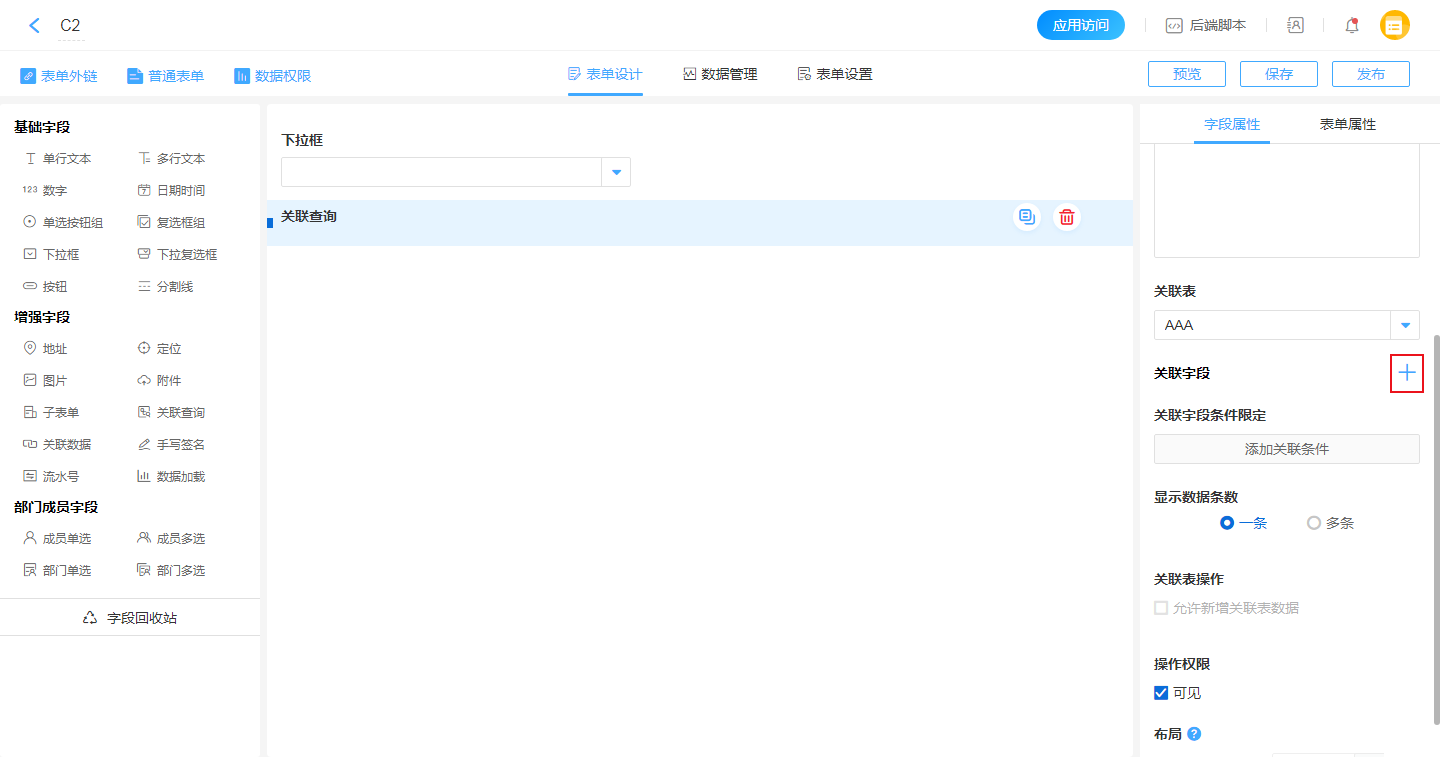Image resolution: width=1440 pixels, height=757 pixels.
Task: Select the 多条 radio option
Action: (1314, 523)
